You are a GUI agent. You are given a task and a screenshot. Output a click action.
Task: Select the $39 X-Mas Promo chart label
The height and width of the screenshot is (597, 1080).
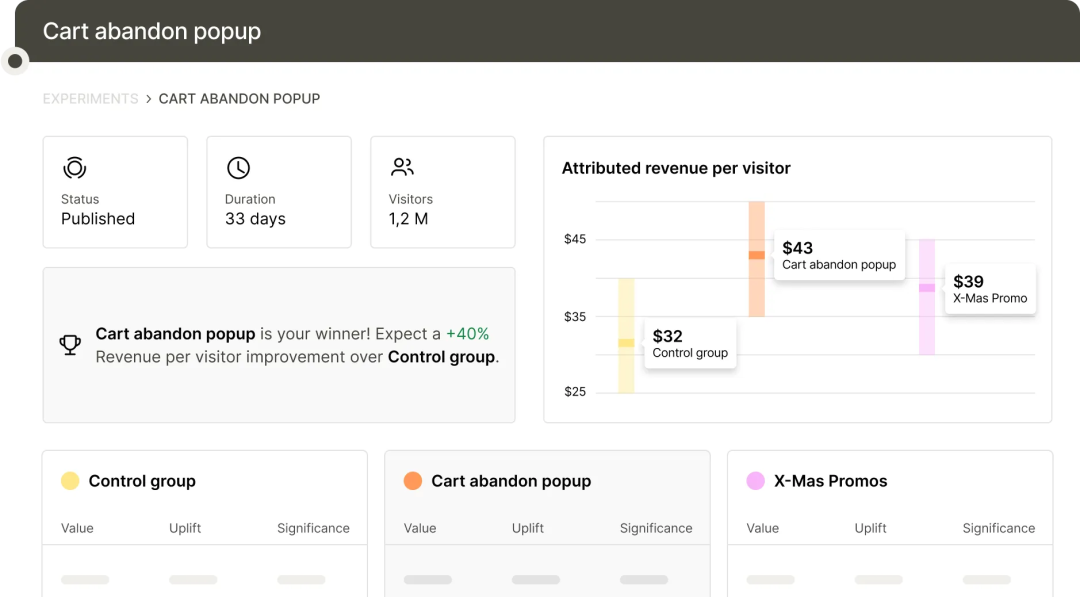[989, 289]
